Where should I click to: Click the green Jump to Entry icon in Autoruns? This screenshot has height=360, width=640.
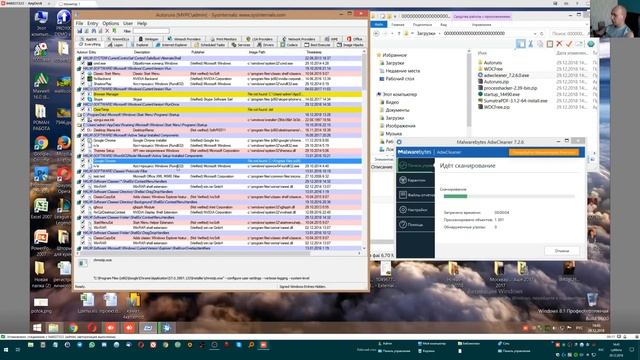click(x=114, y=31)
